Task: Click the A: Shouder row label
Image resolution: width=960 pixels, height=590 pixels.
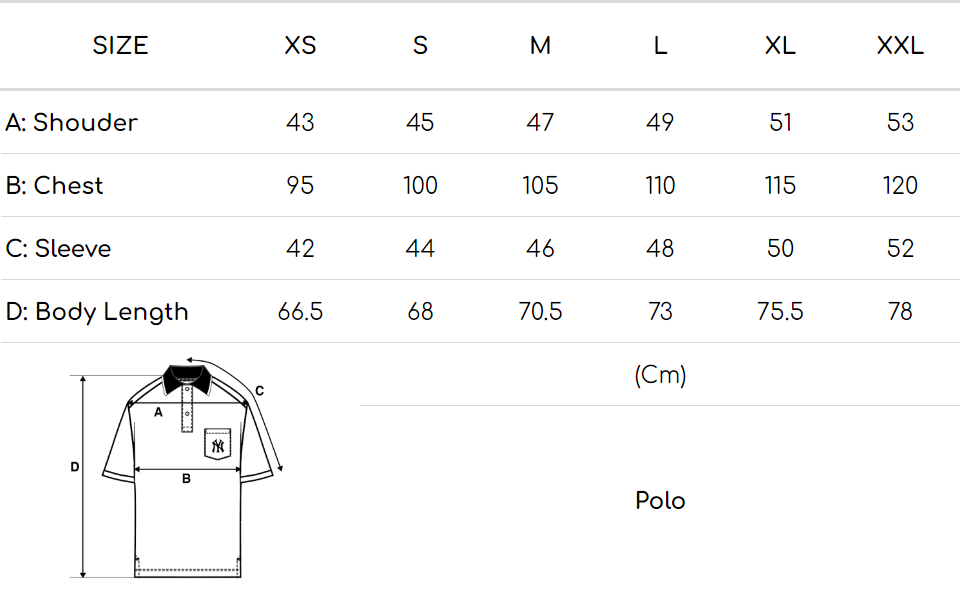Action: [x=72, y=122]
